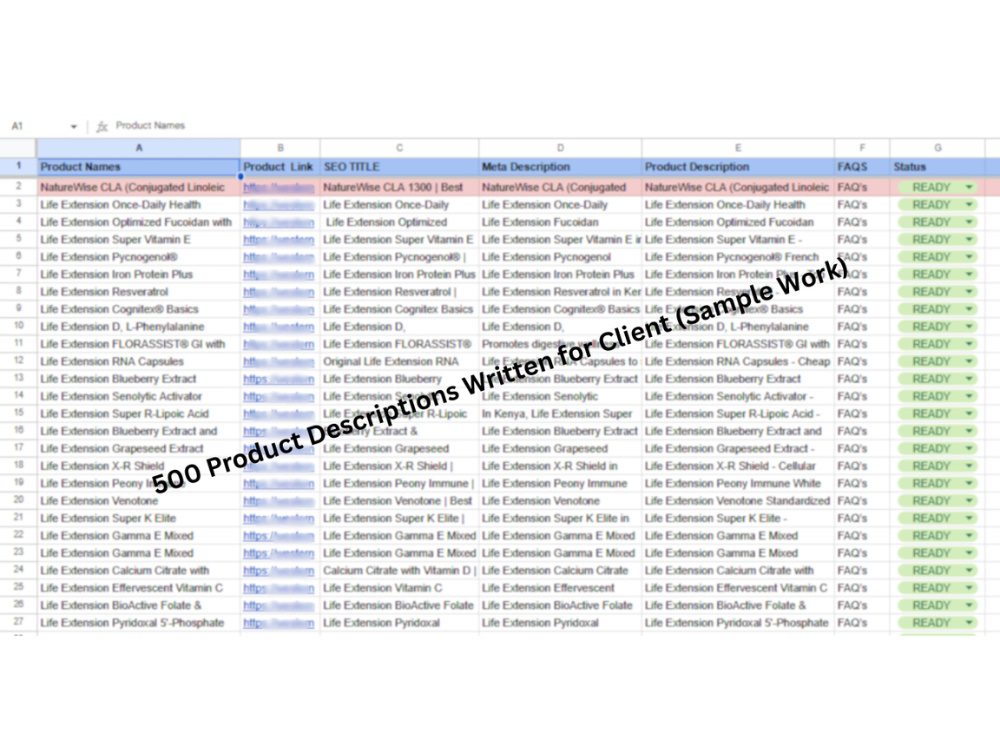Select cell Life Extension FLORASSIST® GI with in column A
This screenshot has height=750, width=1000.
coord(138,344)
